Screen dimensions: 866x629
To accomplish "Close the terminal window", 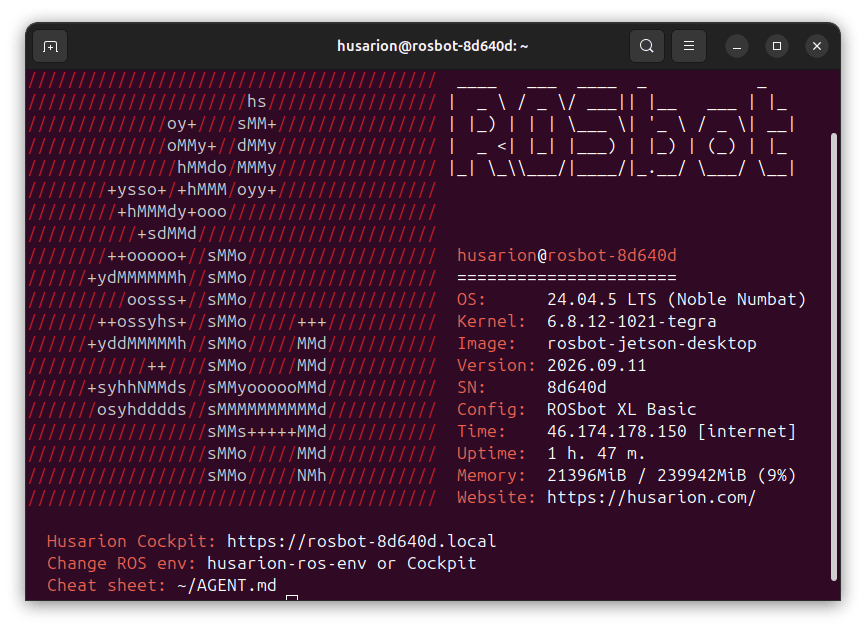I will 817,46.
